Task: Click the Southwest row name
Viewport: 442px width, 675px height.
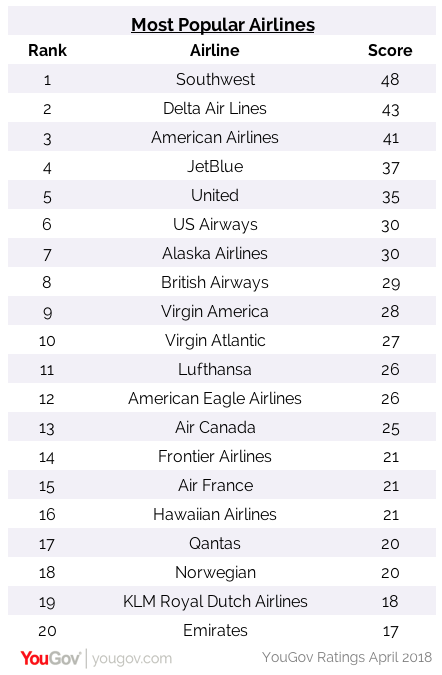Action: click(x=215, y=79)
